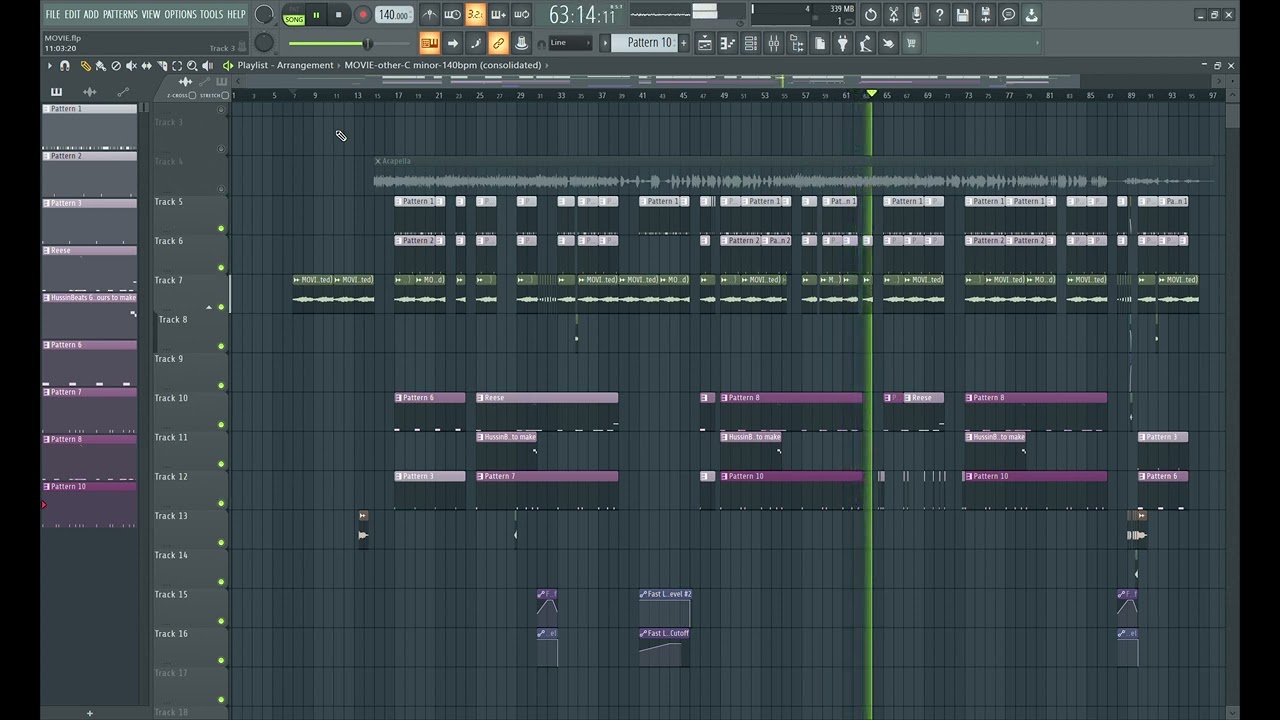Mute Track 6 with its green light
The width and height of the screenshot is (1280, 720).
221,268
